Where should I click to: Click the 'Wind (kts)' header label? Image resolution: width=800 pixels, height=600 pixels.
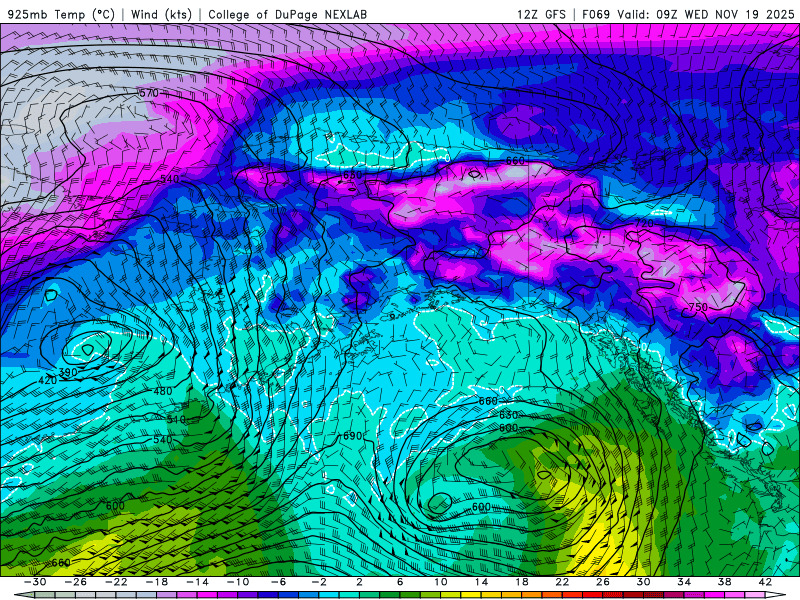pyautogui.click(x=161, y=14)
